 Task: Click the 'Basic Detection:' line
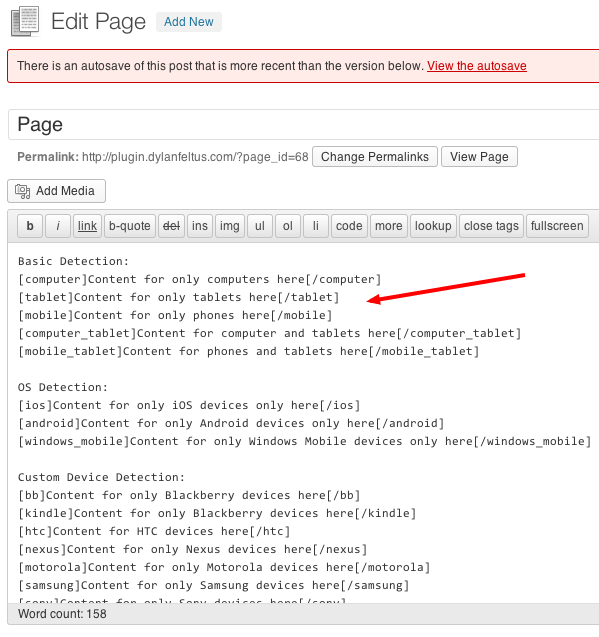(x=74, y=261)
